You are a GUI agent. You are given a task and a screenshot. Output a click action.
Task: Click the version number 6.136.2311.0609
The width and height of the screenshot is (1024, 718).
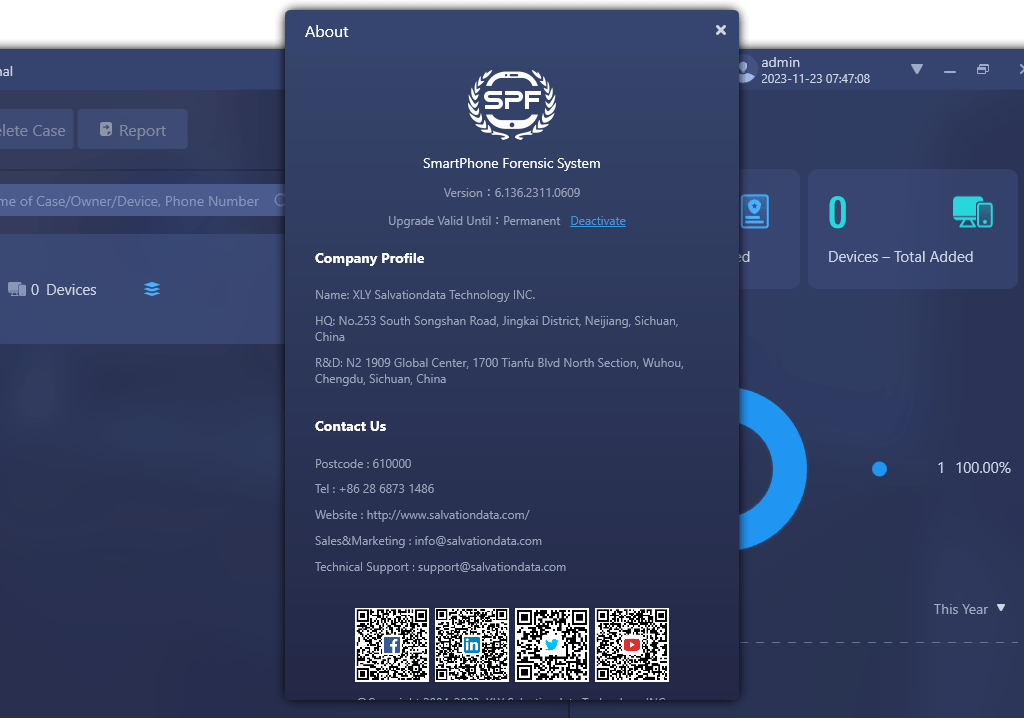coord(537,193)
